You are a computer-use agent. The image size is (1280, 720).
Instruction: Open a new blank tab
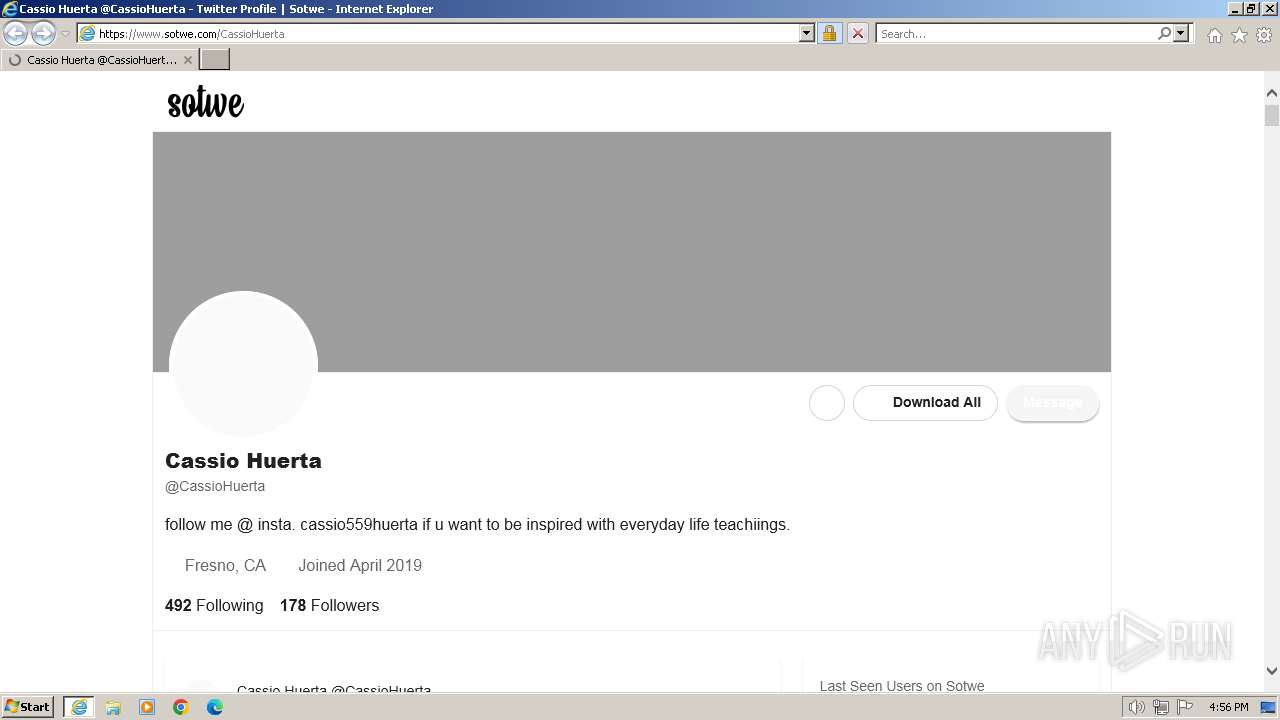coord(215,60)
